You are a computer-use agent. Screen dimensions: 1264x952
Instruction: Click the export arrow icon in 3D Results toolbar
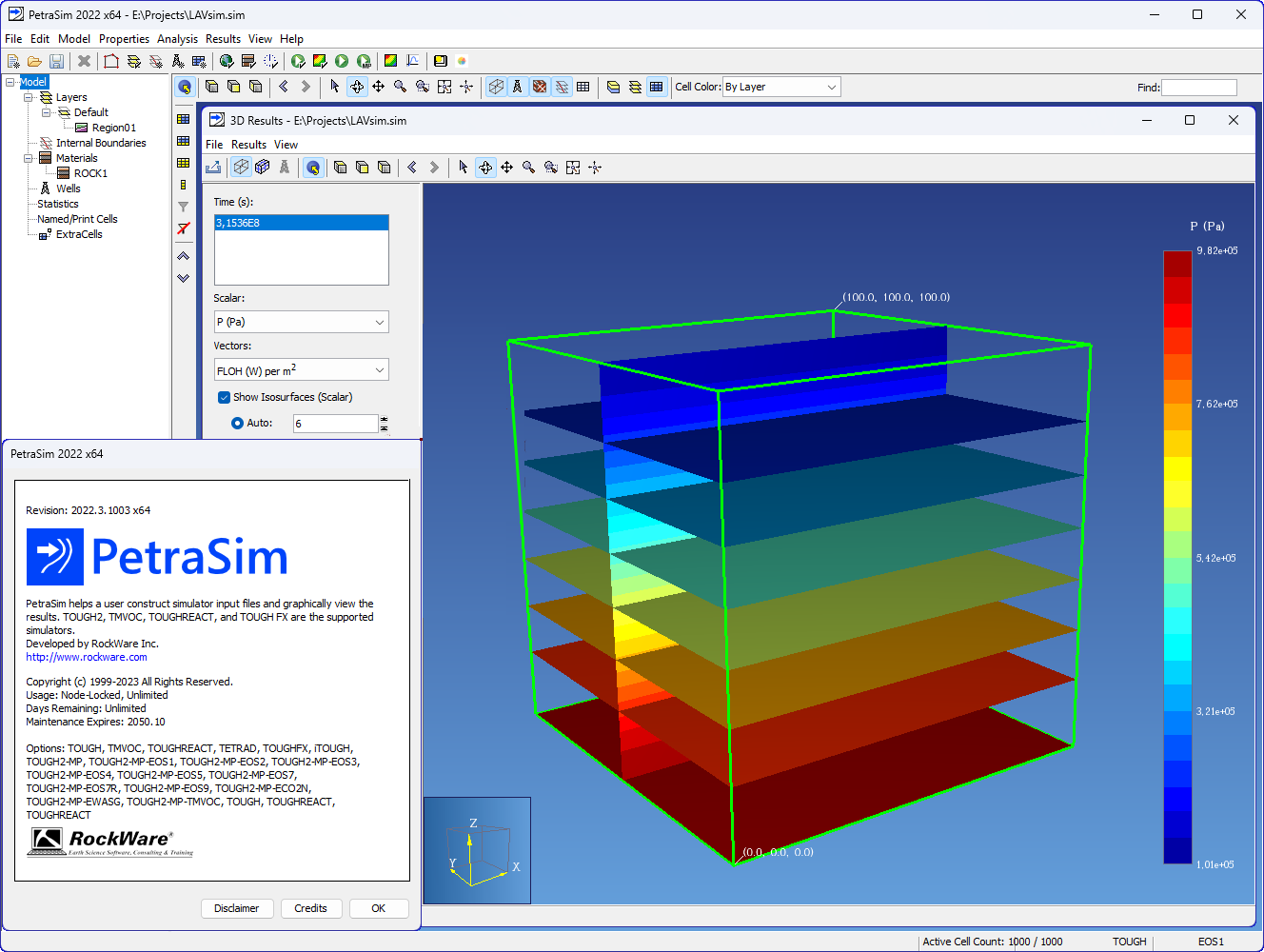tap(213, 168)
